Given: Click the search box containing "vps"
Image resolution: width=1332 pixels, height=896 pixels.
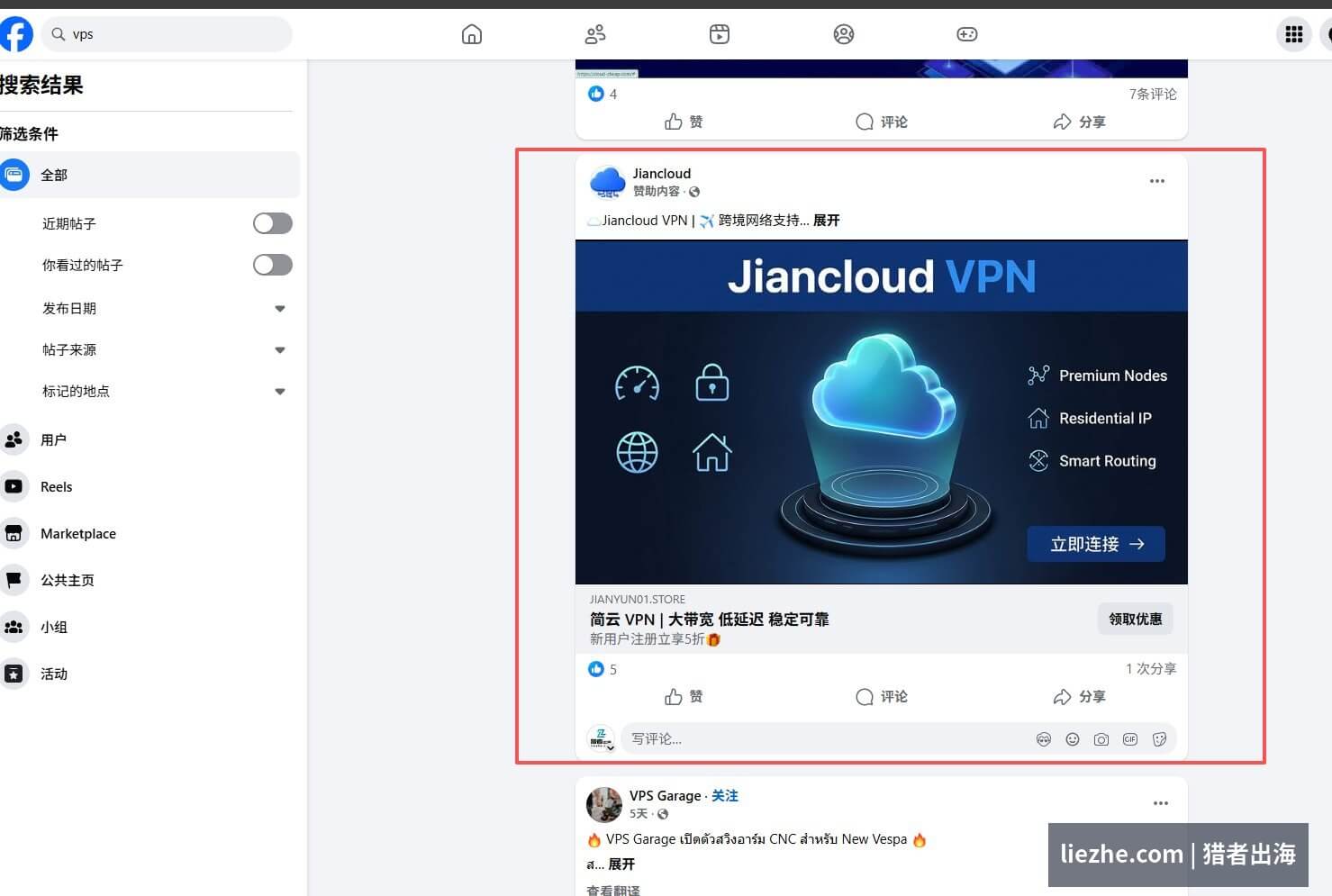Looking at the screenshot, I should [167, 34].
